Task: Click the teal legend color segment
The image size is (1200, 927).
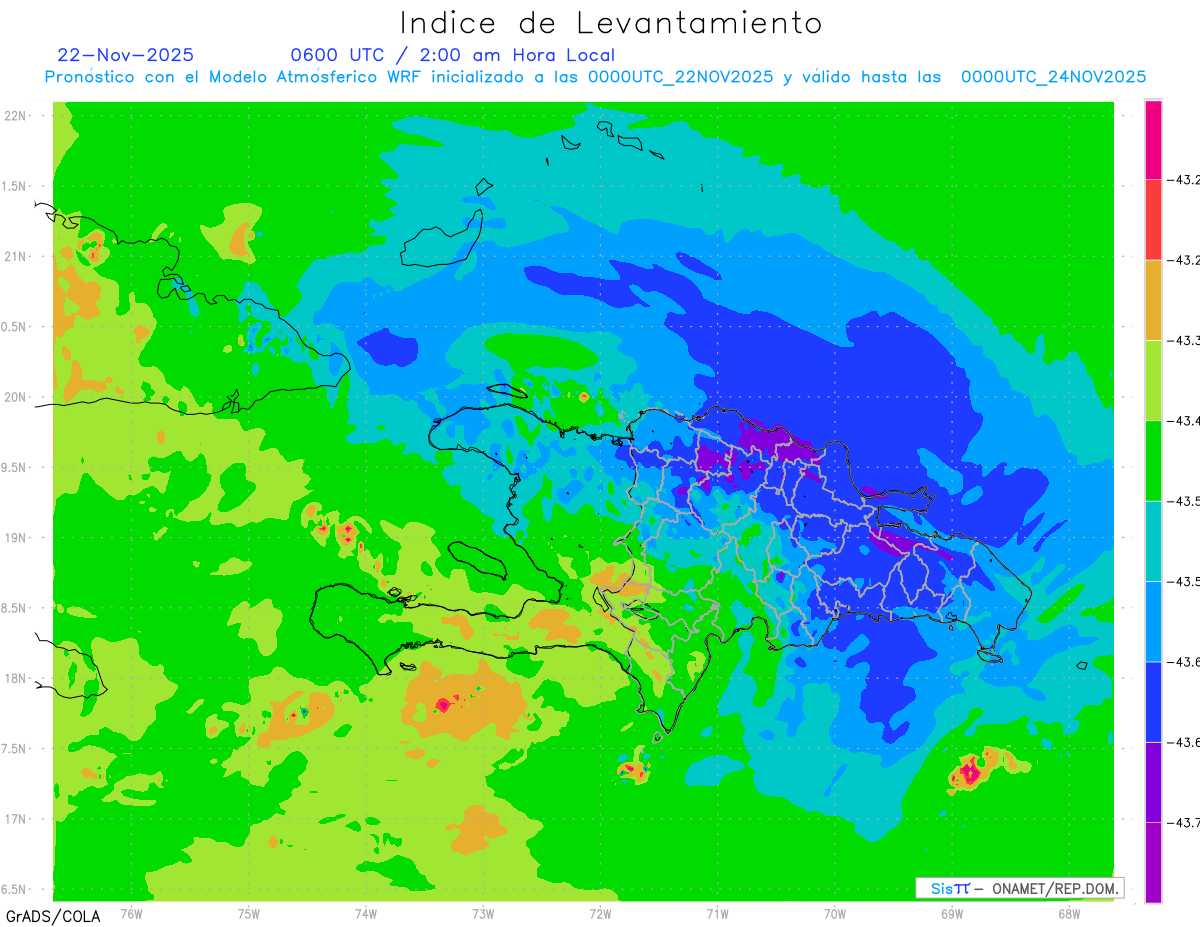Action: (1153, 541)
